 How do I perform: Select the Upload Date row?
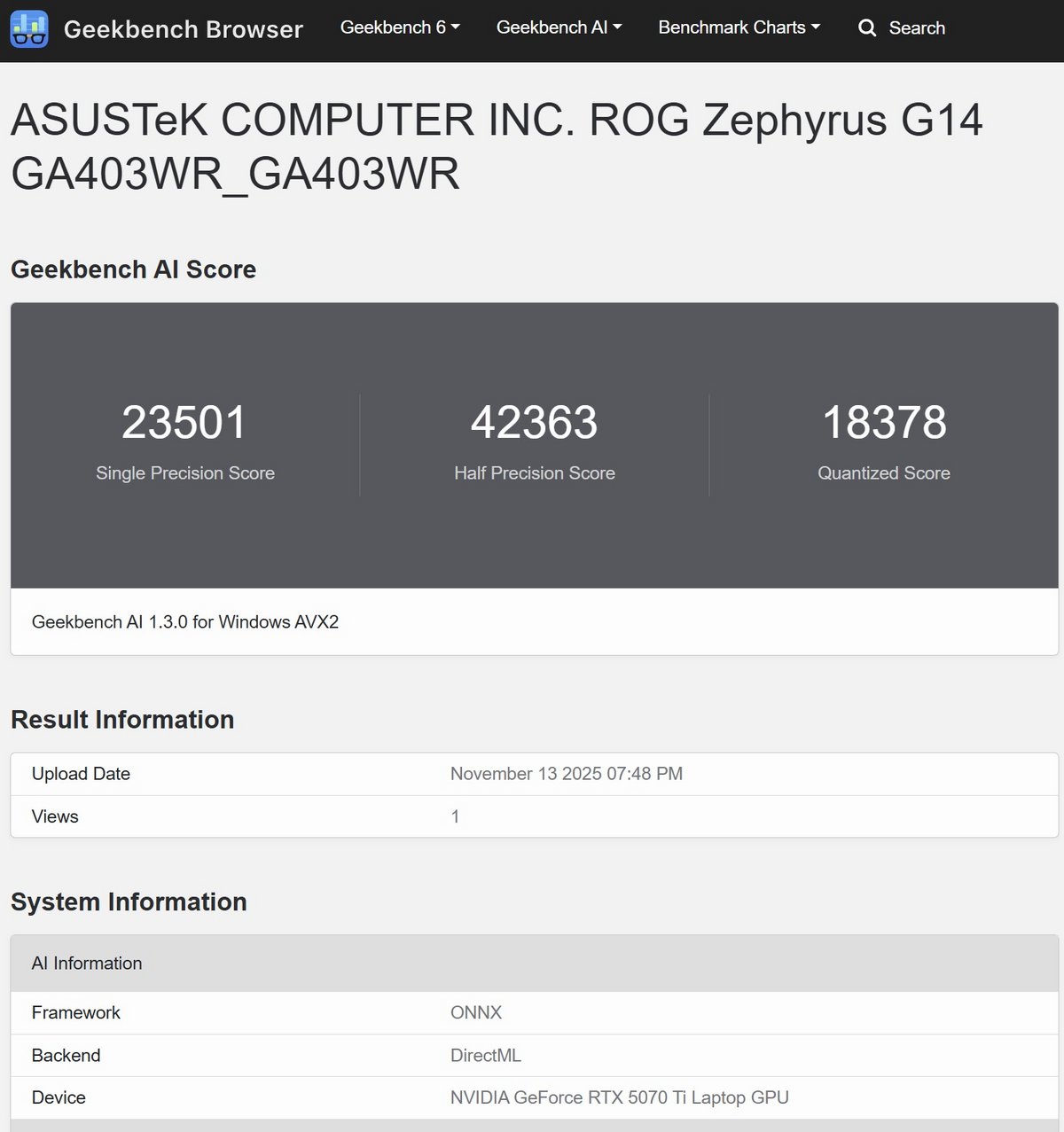(81, 774)
